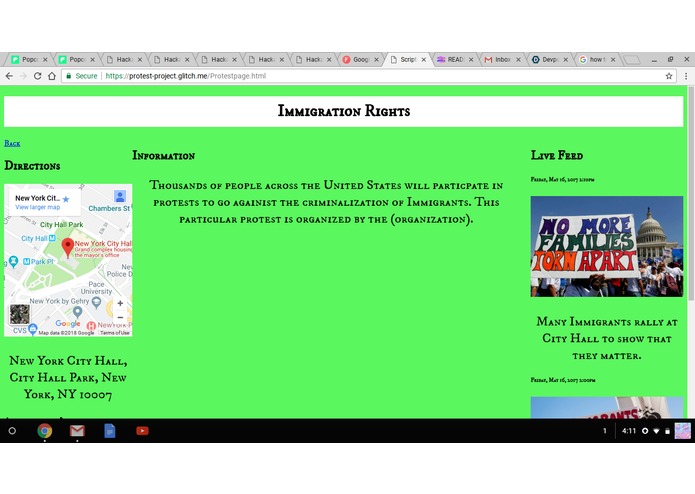
Task: Zoom out on the map
Action: (120, 317)
